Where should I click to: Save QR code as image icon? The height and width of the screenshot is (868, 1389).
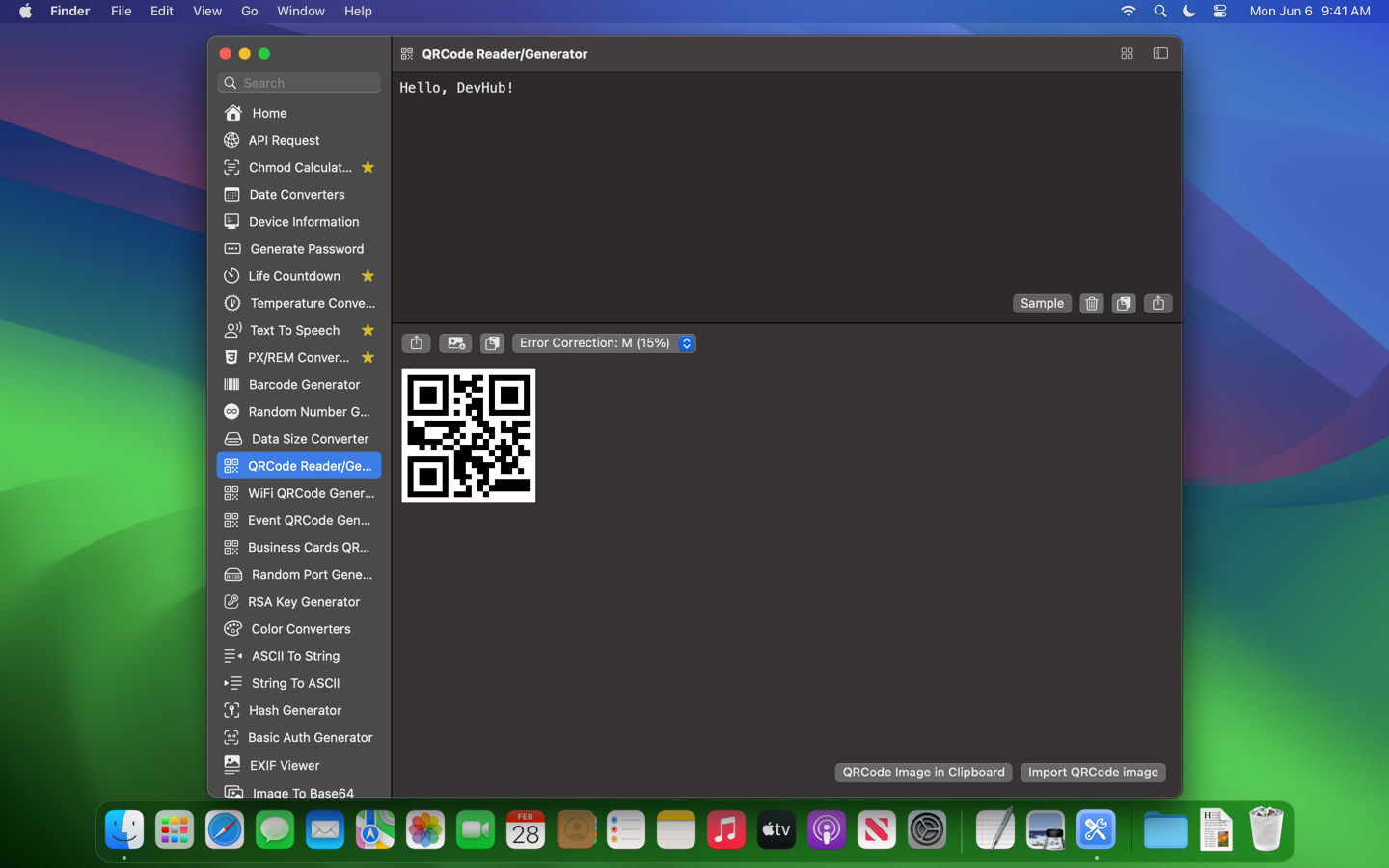point(455,343)
